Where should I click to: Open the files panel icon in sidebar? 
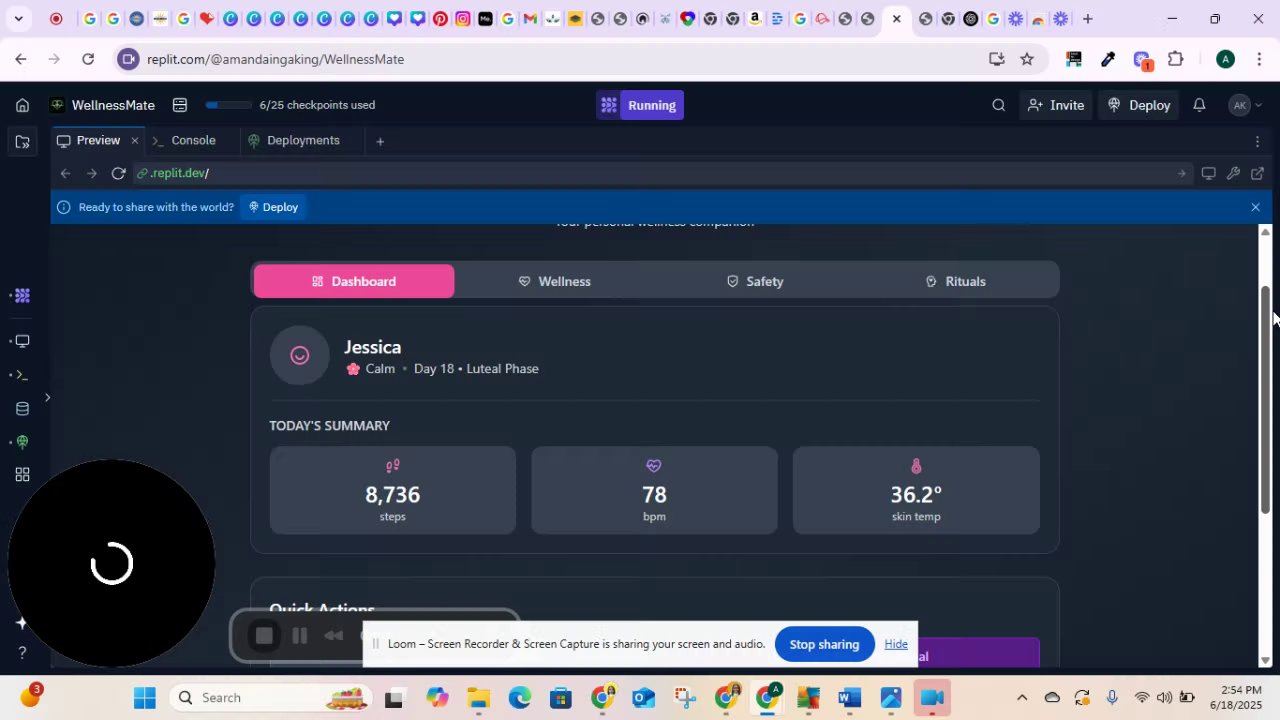tap(22, 142)
